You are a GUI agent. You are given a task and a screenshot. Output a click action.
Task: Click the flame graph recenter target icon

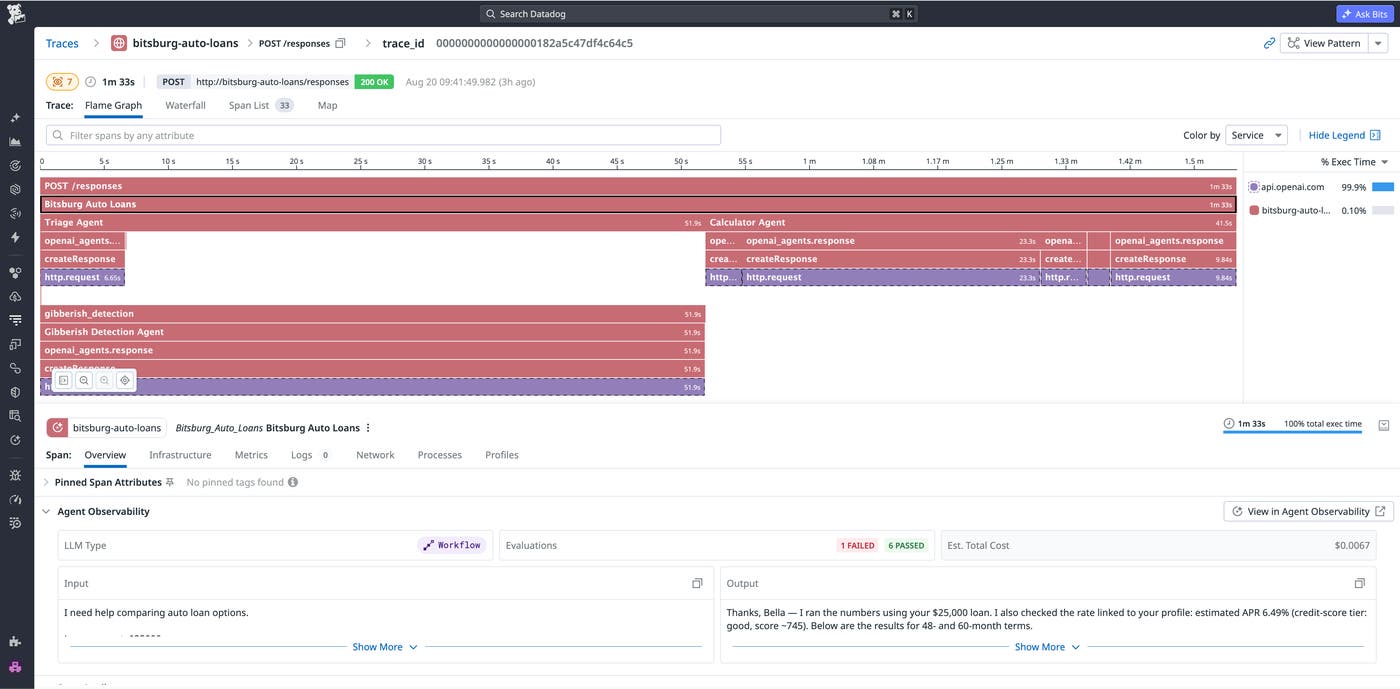pyautogui.click(x=125, y=380)
